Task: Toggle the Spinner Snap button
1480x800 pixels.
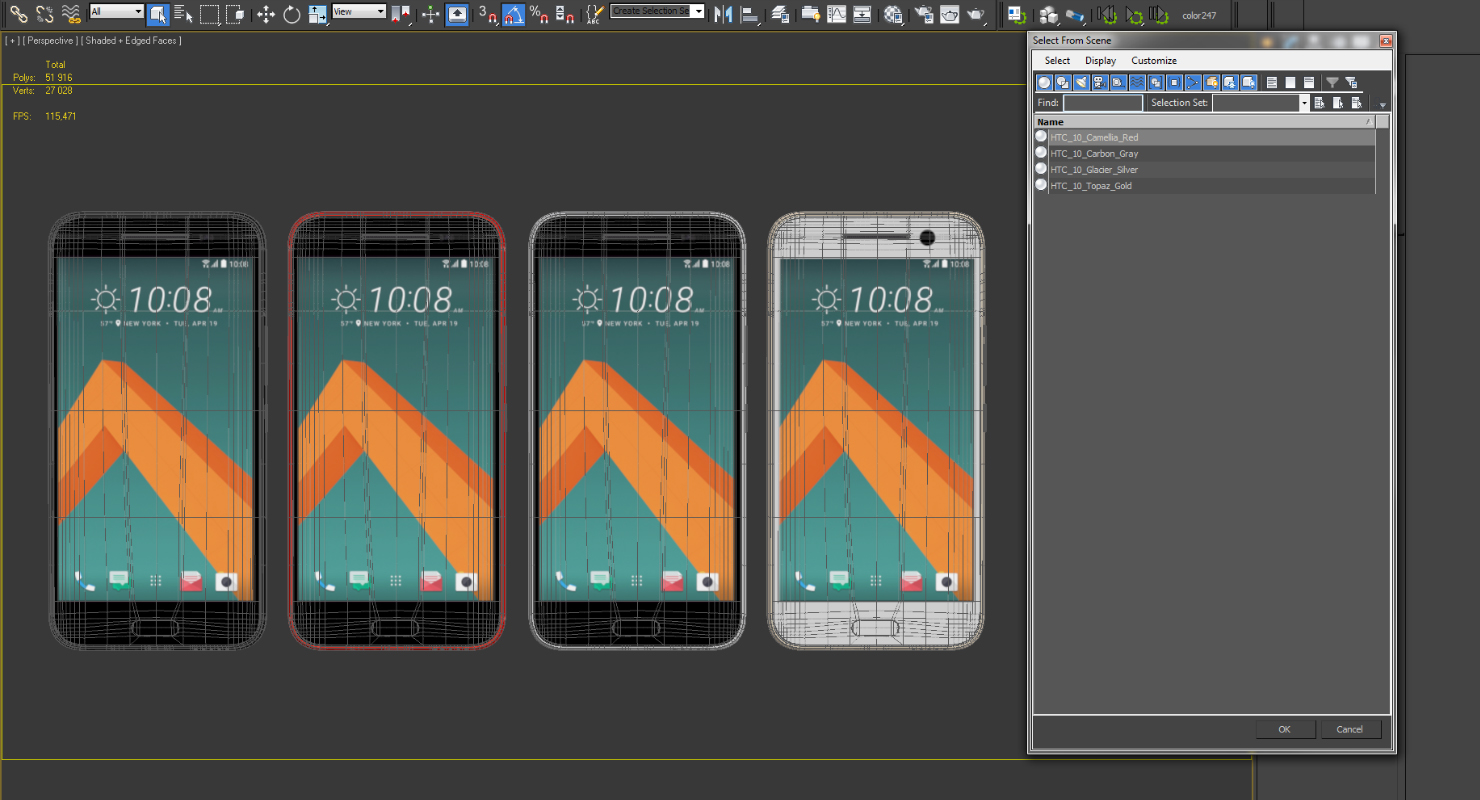Action: click(x=564, y=14)
